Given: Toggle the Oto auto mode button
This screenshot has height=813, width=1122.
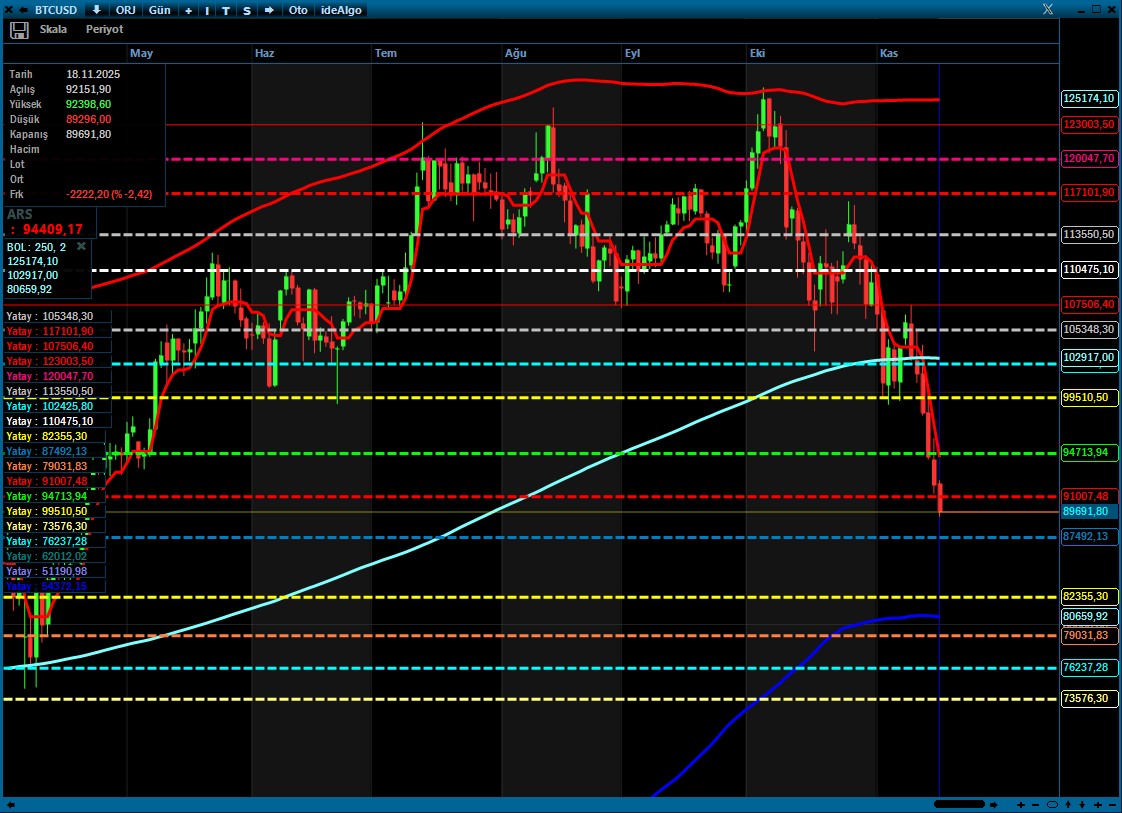Looking at the screenshot, I should point(298,10).
